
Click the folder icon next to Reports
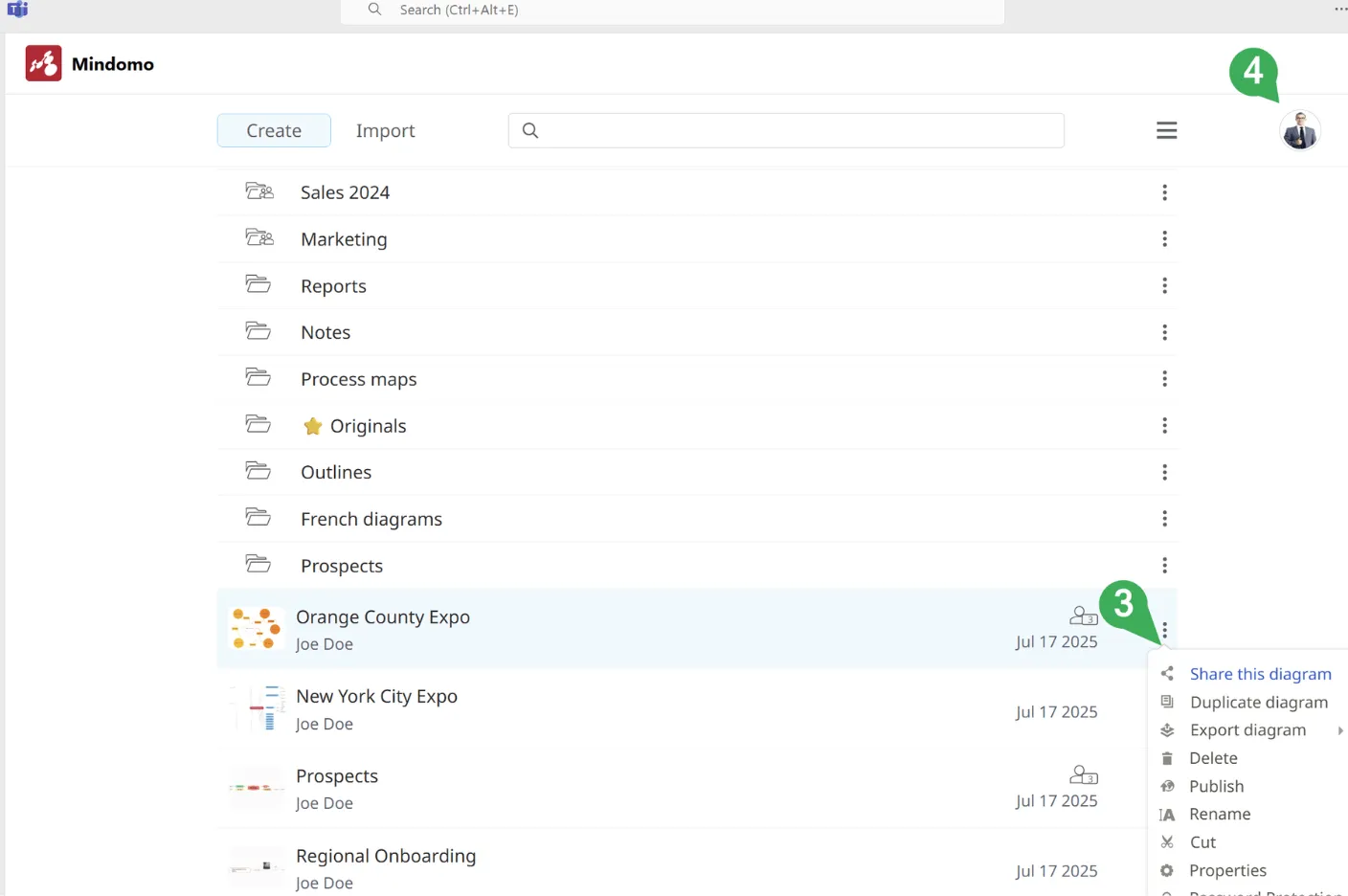(x=258, y=284)
